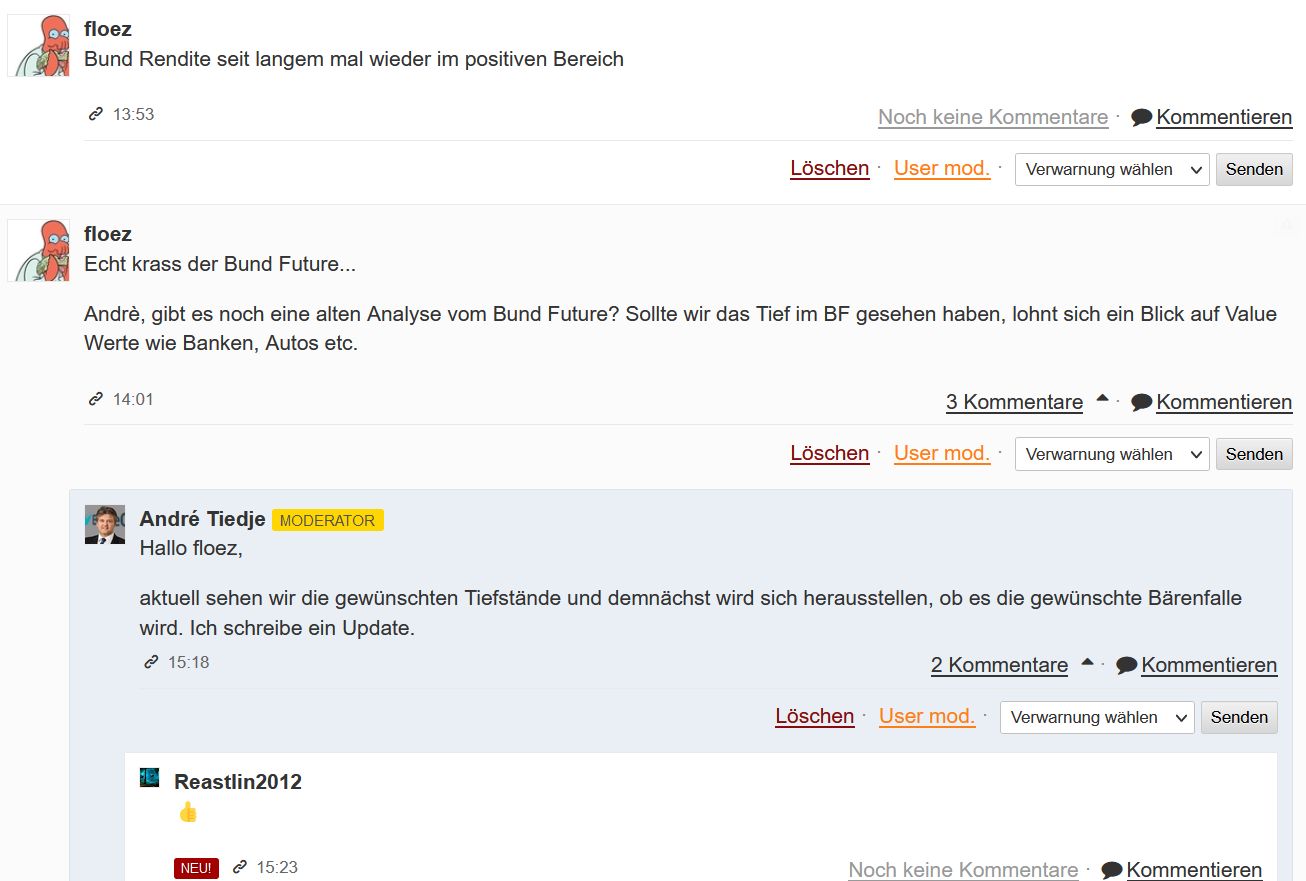Viewport: 1306px width, 881px height.
Task: Click User mod. link on Bund Future post
Action: coord(941,453)
